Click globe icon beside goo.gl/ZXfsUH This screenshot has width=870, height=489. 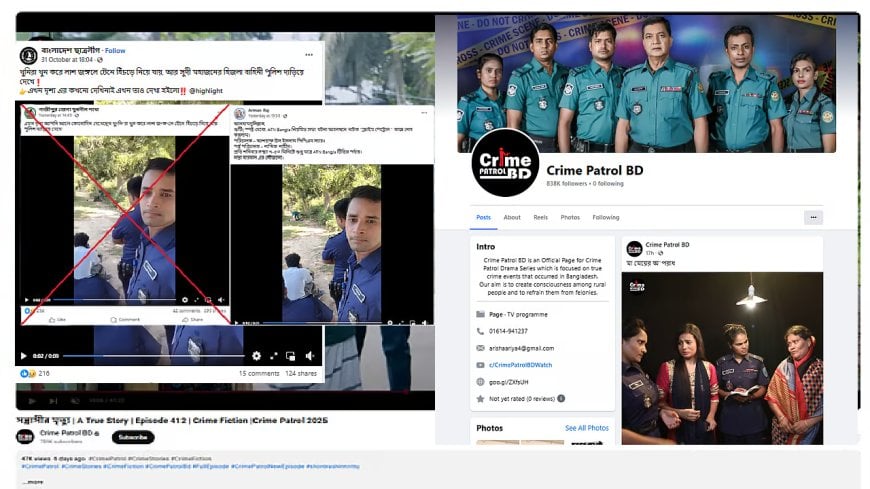pyautogui.click(x=480, y=382)
